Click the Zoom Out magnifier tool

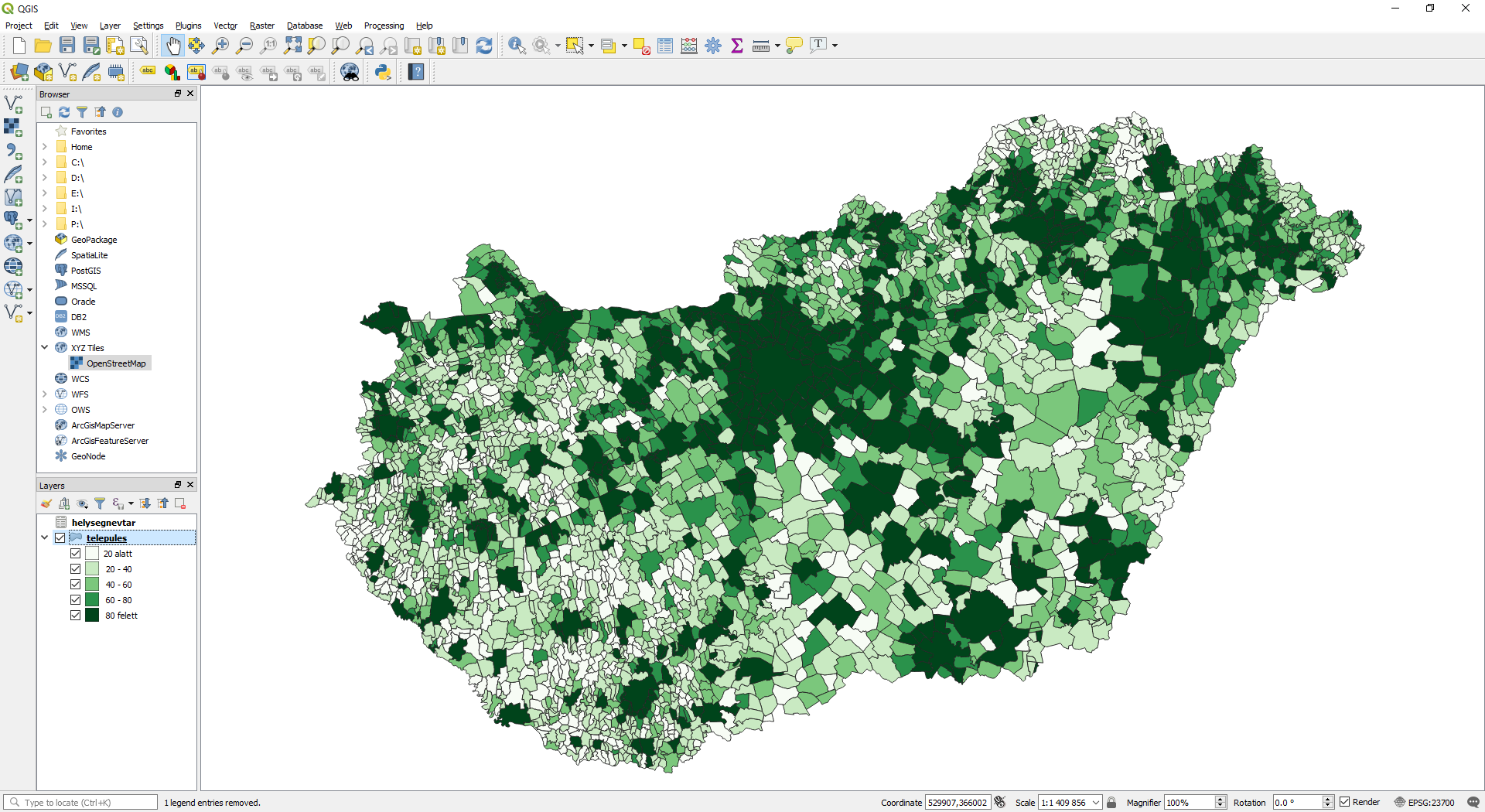[244, 46]
